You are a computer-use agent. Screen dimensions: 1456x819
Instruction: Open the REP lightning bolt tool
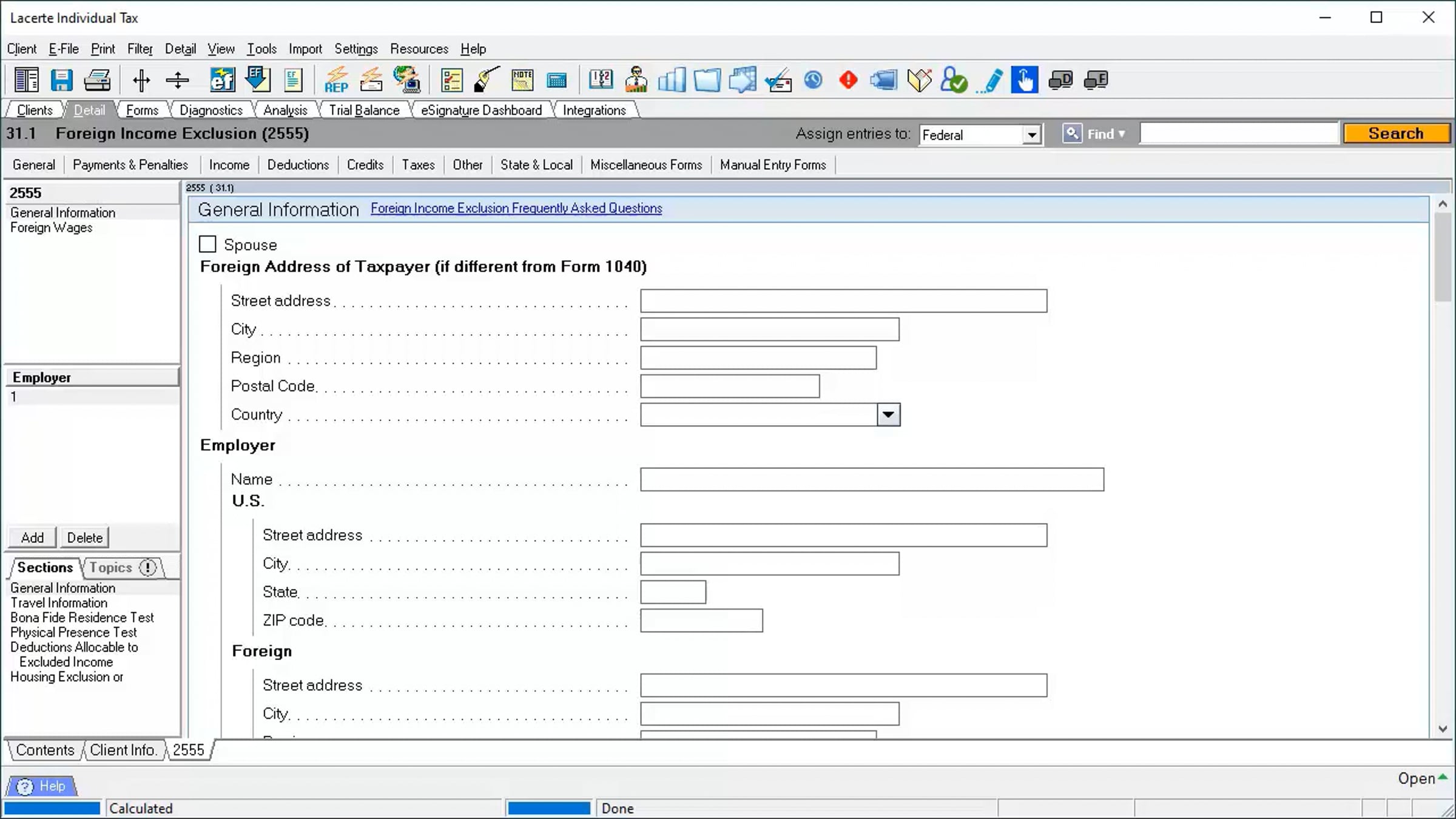tap(336, 80)
